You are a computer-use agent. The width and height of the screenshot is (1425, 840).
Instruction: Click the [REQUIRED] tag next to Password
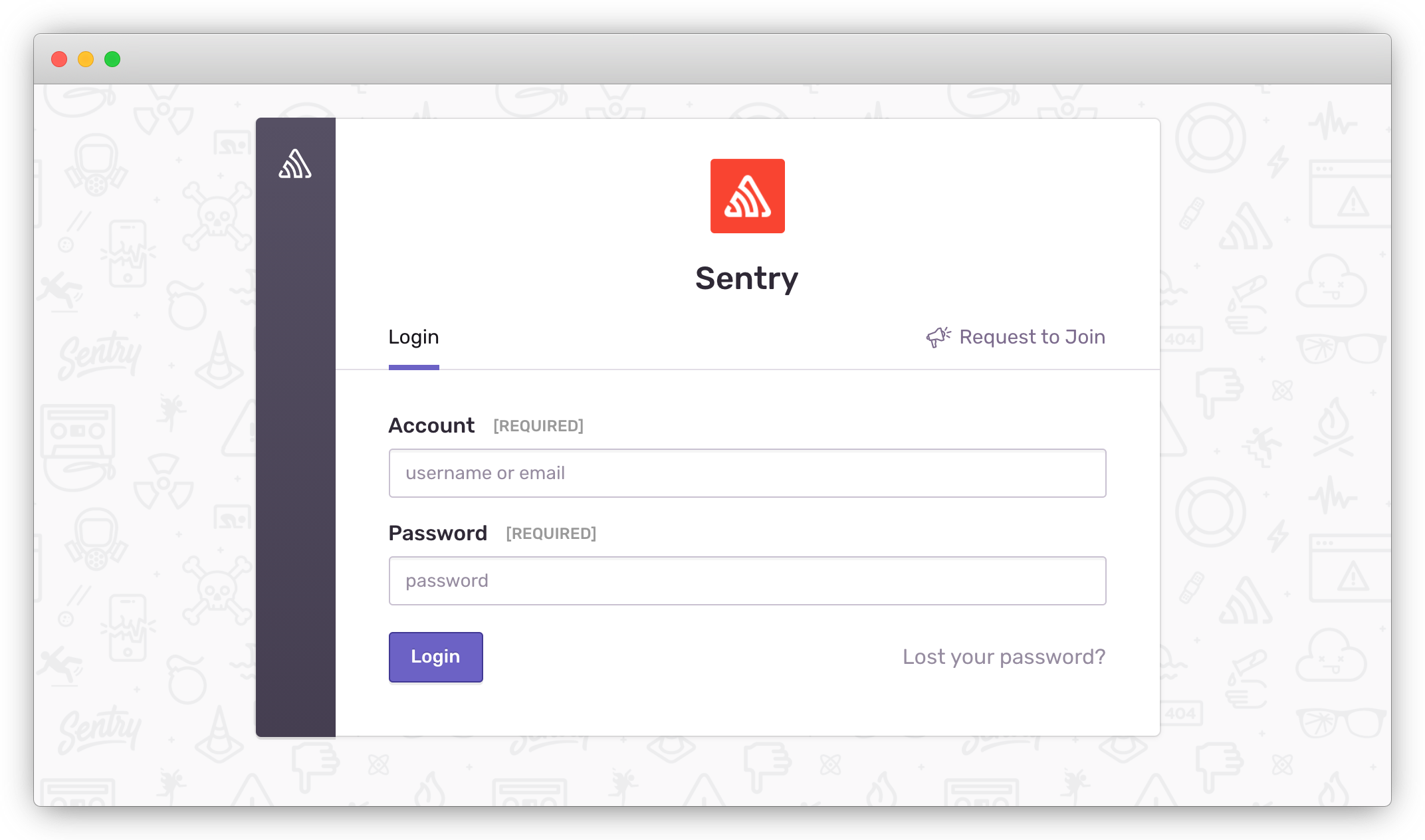(x=550, y=534)
